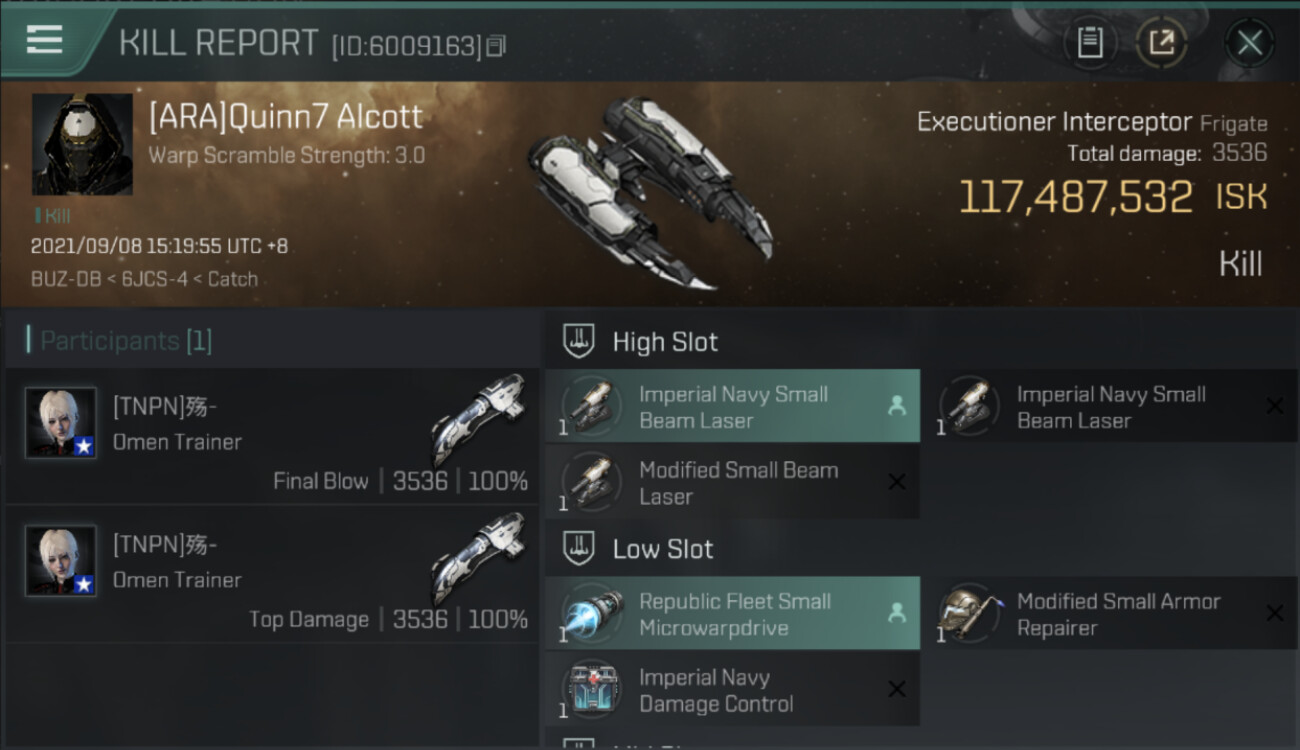The image size is (1300, 750).
Task: Open the hamburger main menu
Action: (45, 40)
